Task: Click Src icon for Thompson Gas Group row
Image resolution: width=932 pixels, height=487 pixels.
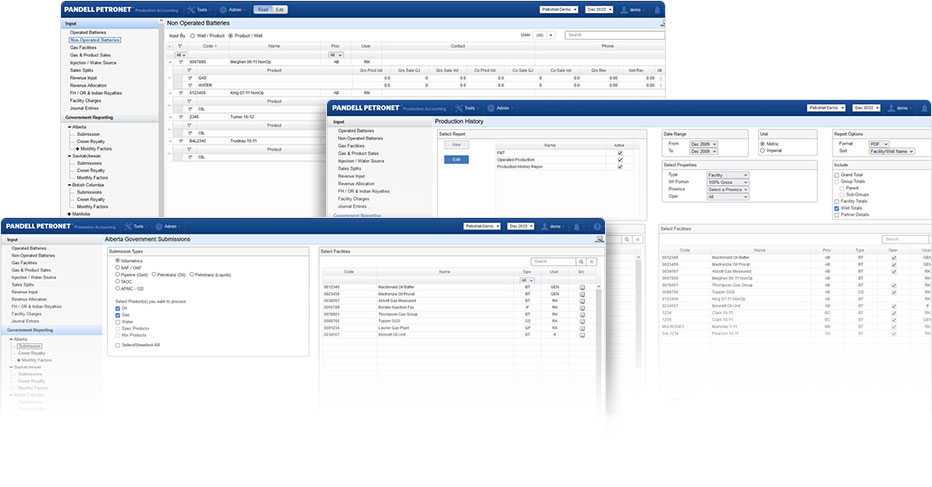Action: tap(582, 315)
